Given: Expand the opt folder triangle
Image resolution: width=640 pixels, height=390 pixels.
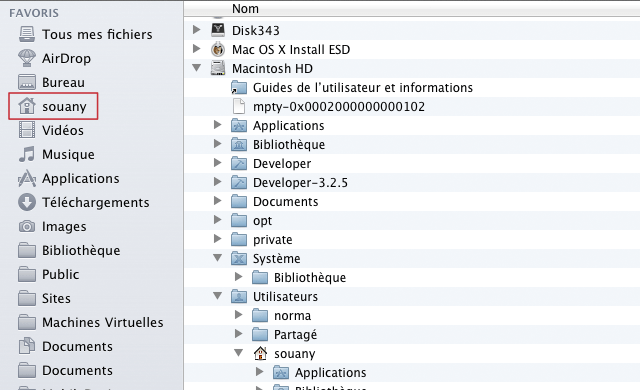Looking at the screenshot, I should click(218, 220).
